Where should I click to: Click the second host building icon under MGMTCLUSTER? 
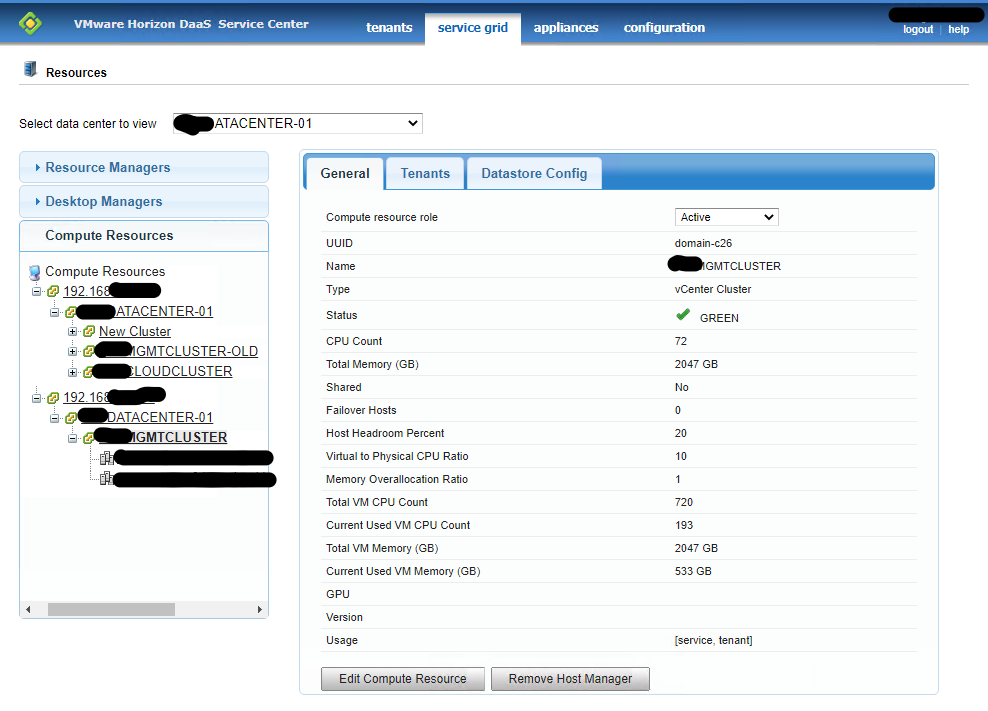(x=106, y=478)
